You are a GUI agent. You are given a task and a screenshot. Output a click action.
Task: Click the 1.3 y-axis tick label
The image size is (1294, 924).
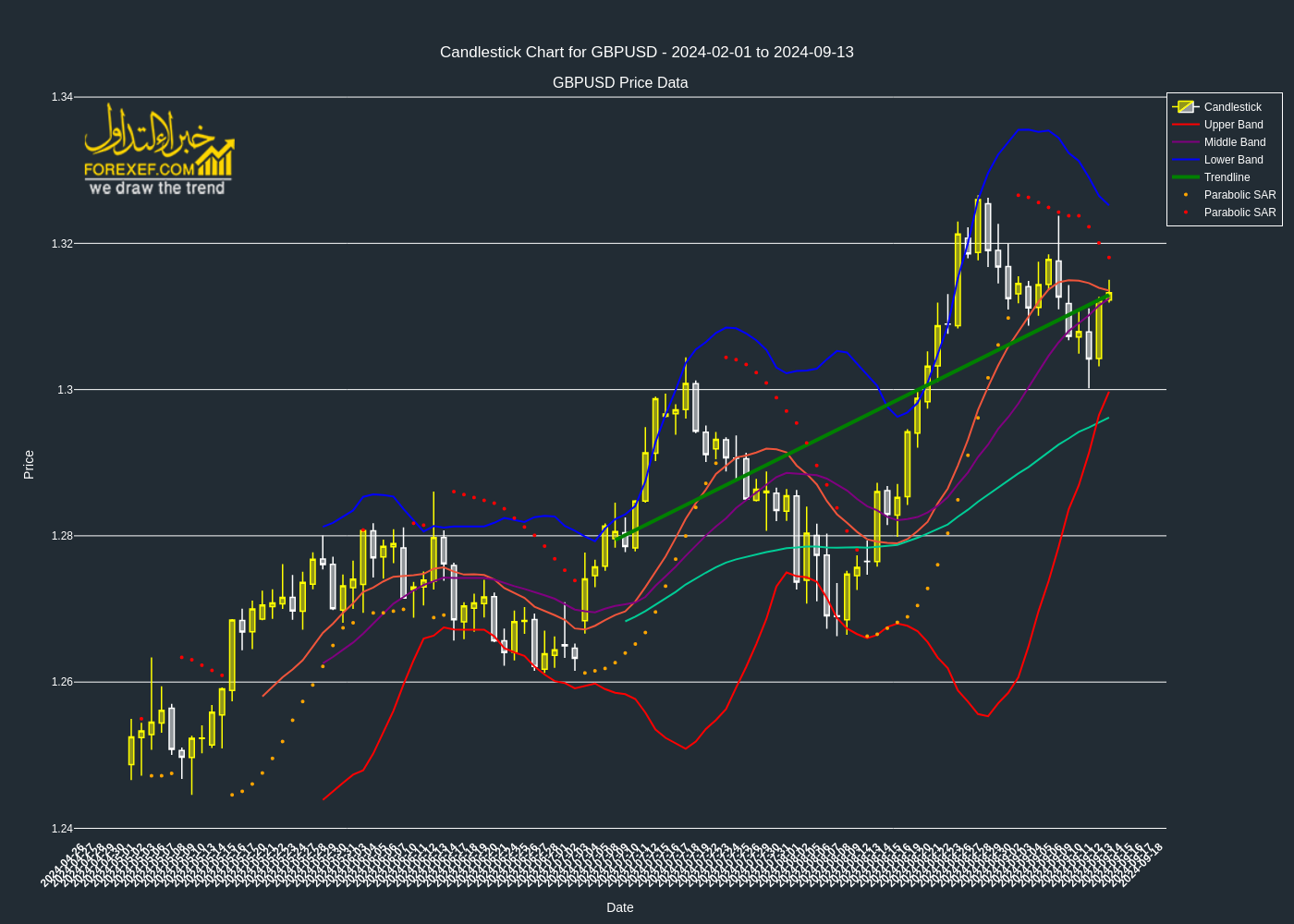point(65,390)
